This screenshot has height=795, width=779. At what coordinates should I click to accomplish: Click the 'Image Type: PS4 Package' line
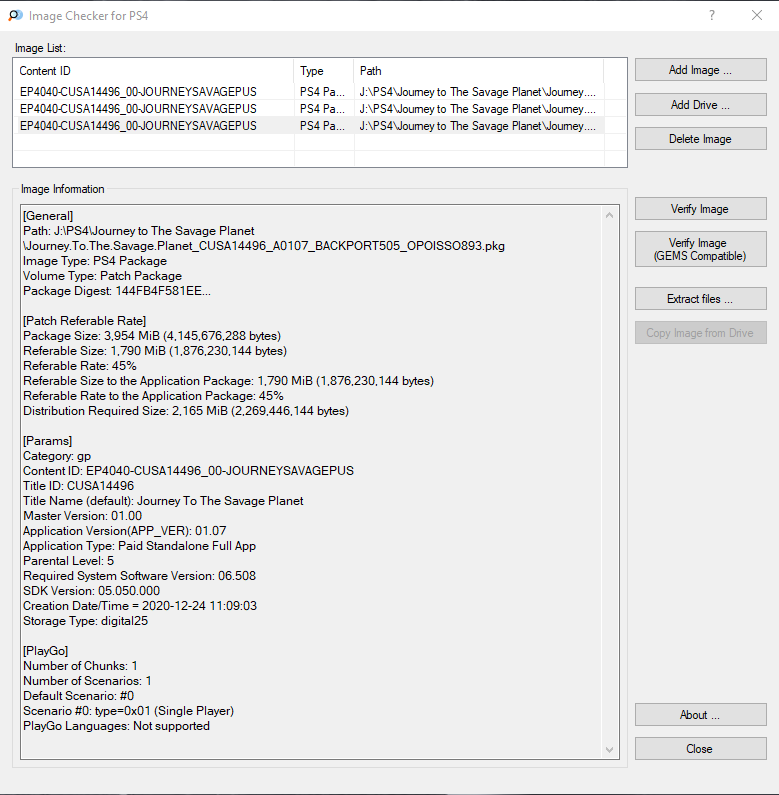coord(95,261)
